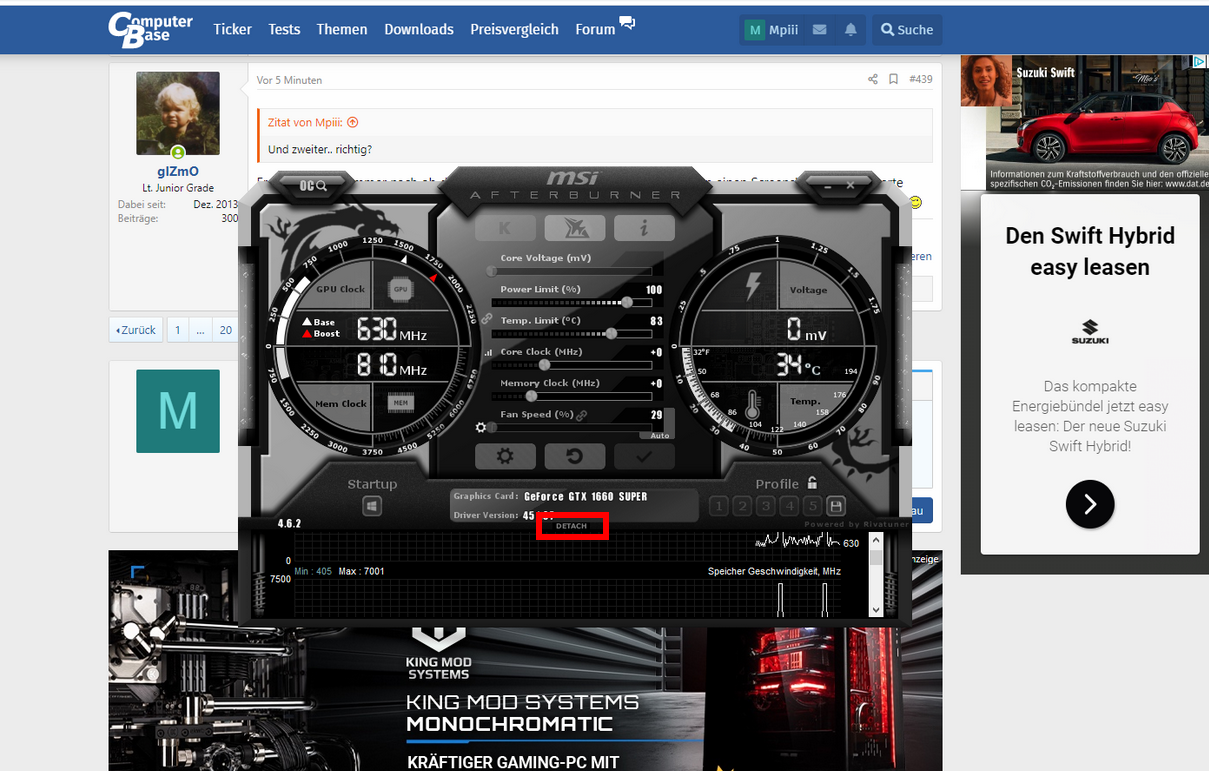The image size is (1209, 771).
Task: Open the Themen menu item
Action: 342,29
